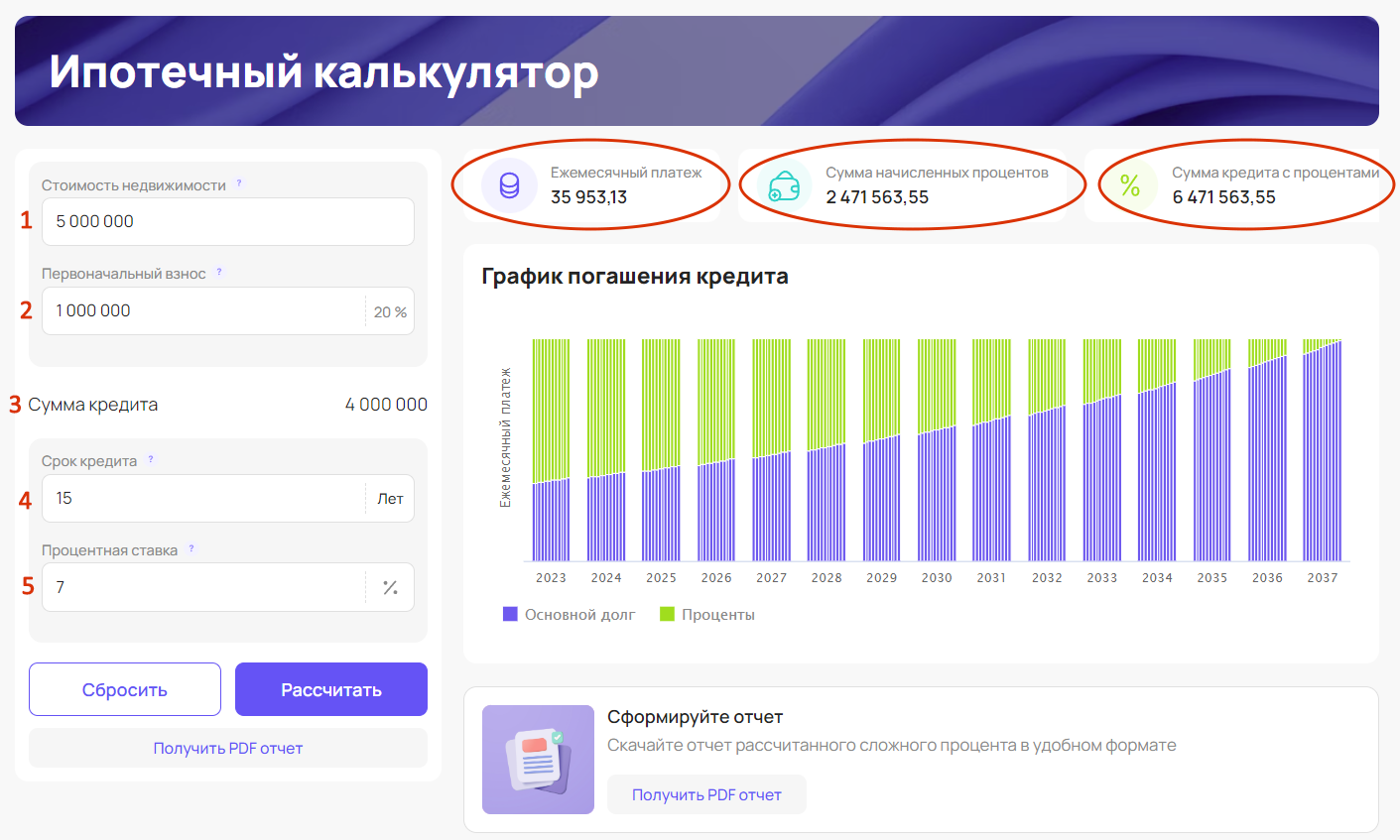Click the help icon next to Первоначальный взнос
This screenshot has width=1400, height=840.
coord(219,273)
